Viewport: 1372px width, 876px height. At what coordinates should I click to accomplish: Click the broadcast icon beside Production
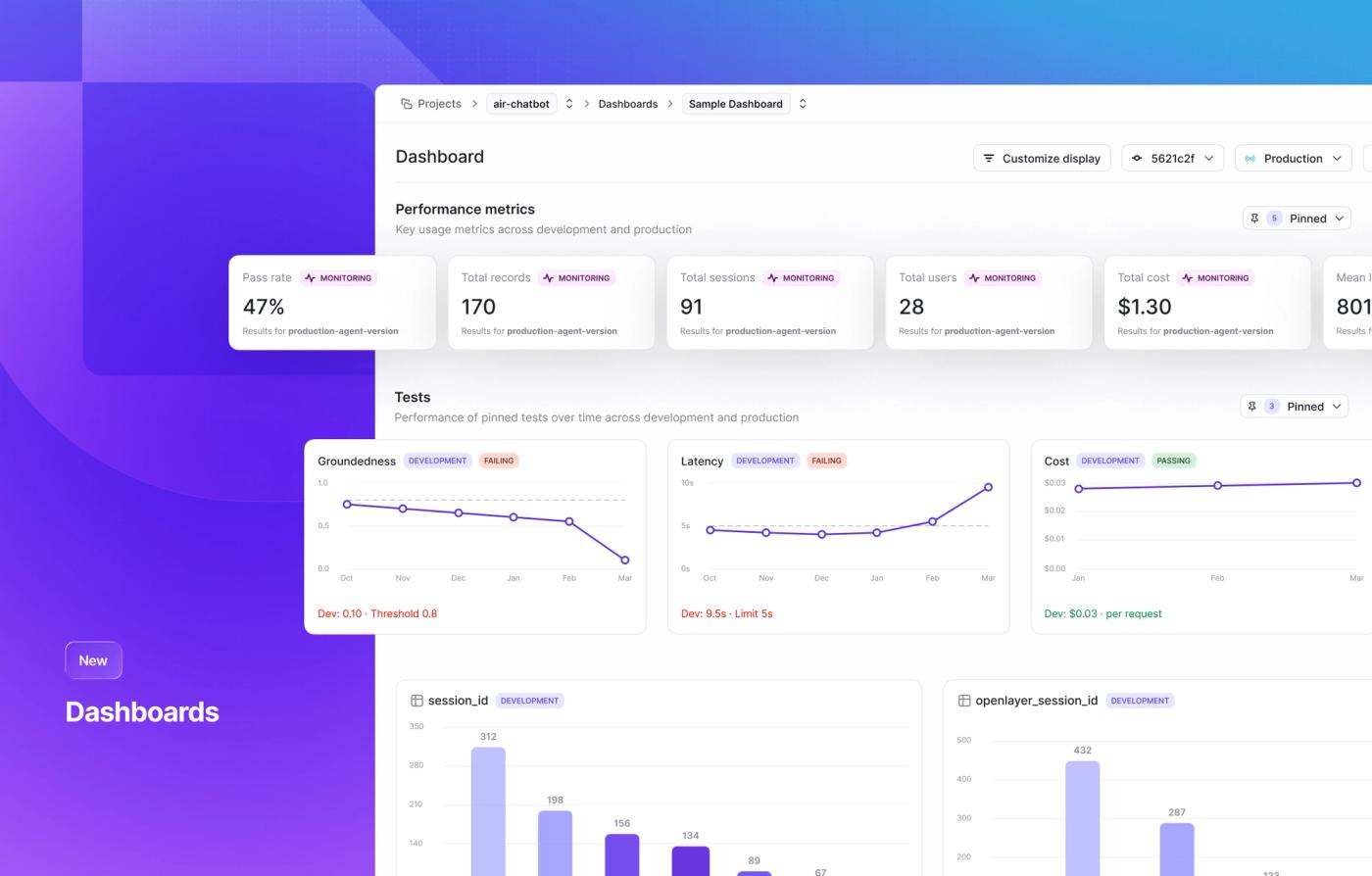(x=1250, y=158)
